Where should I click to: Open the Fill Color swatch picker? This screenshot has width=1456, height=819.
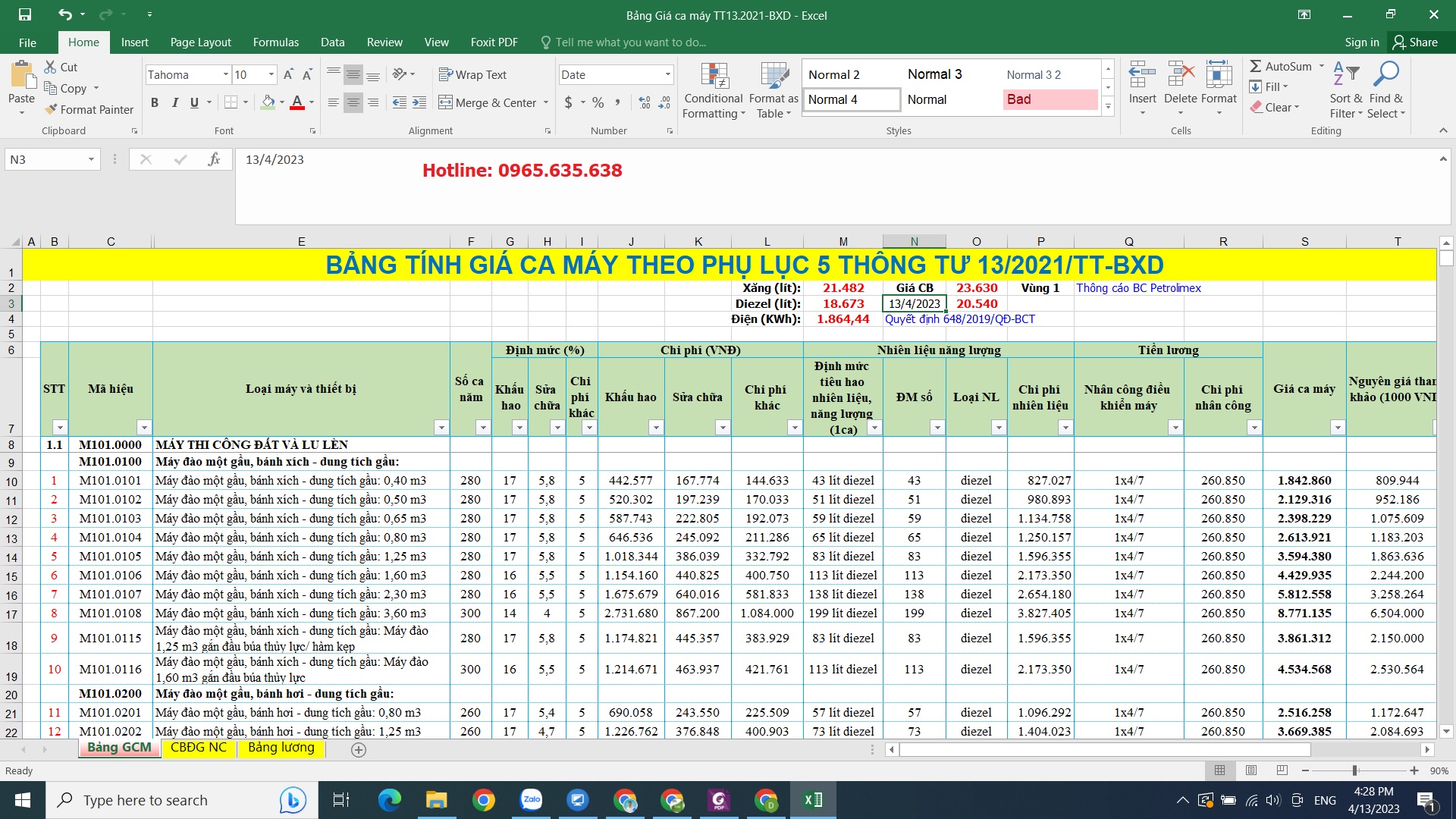click(281, 102)
